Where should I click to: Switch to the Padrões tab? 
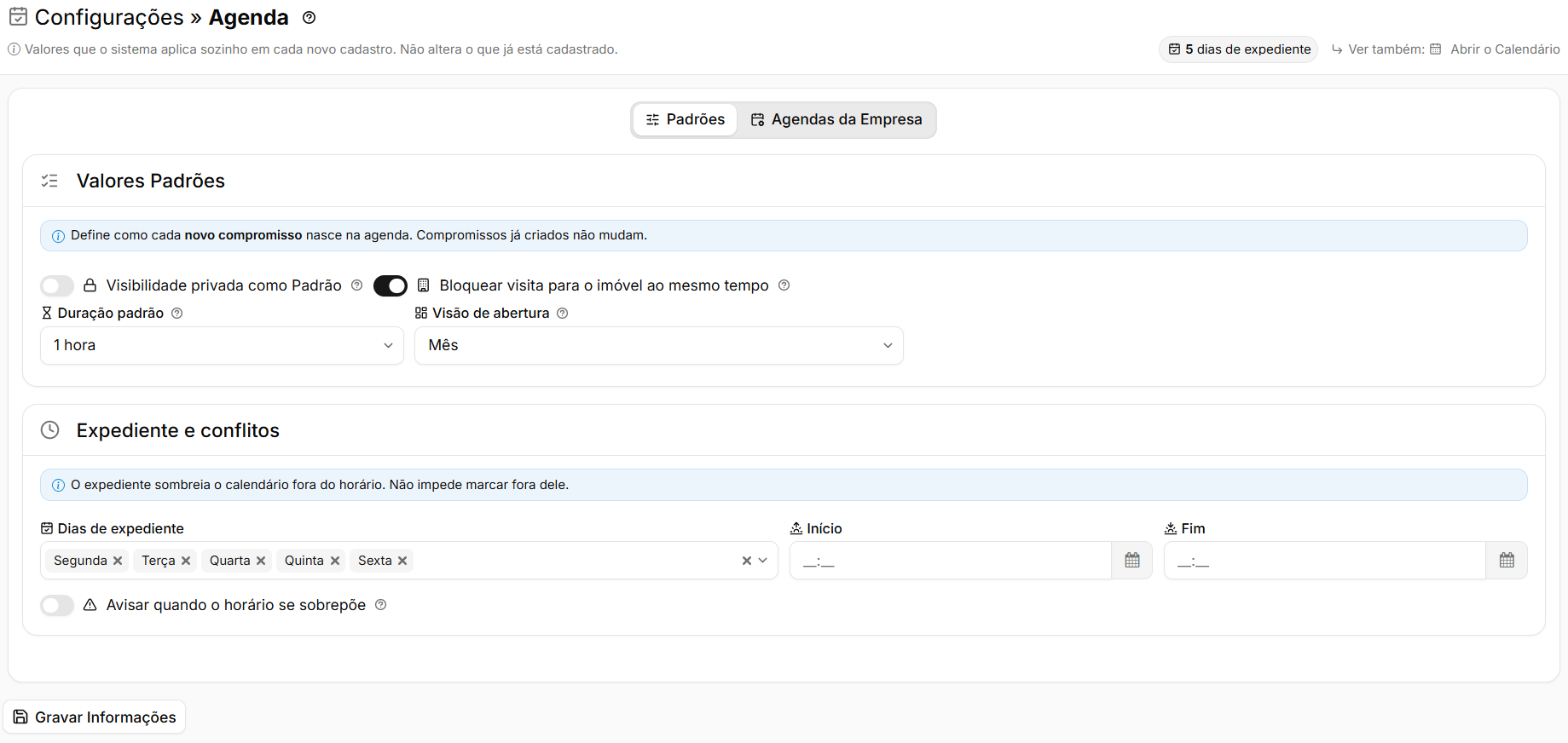tap(686, 119)
